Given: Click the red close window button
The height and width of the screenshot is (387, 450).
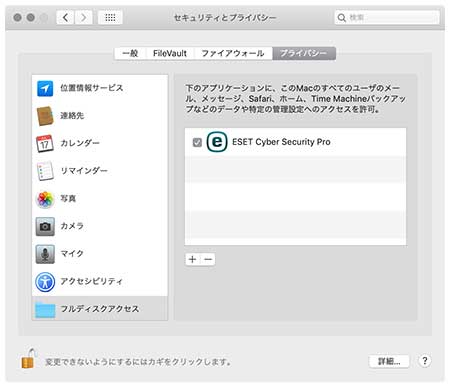Looking at the screenshot, I should click(17, 17).
